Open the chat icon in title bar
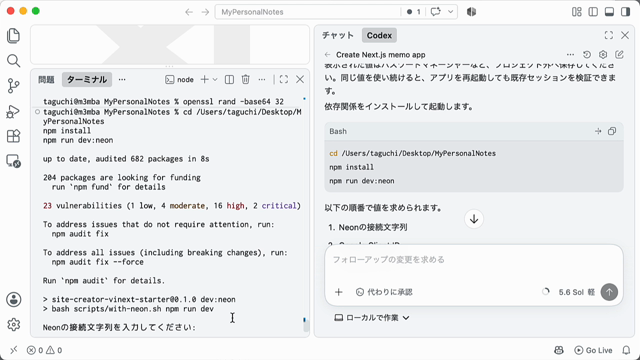 pyautogui.click(x=436, y=12)
